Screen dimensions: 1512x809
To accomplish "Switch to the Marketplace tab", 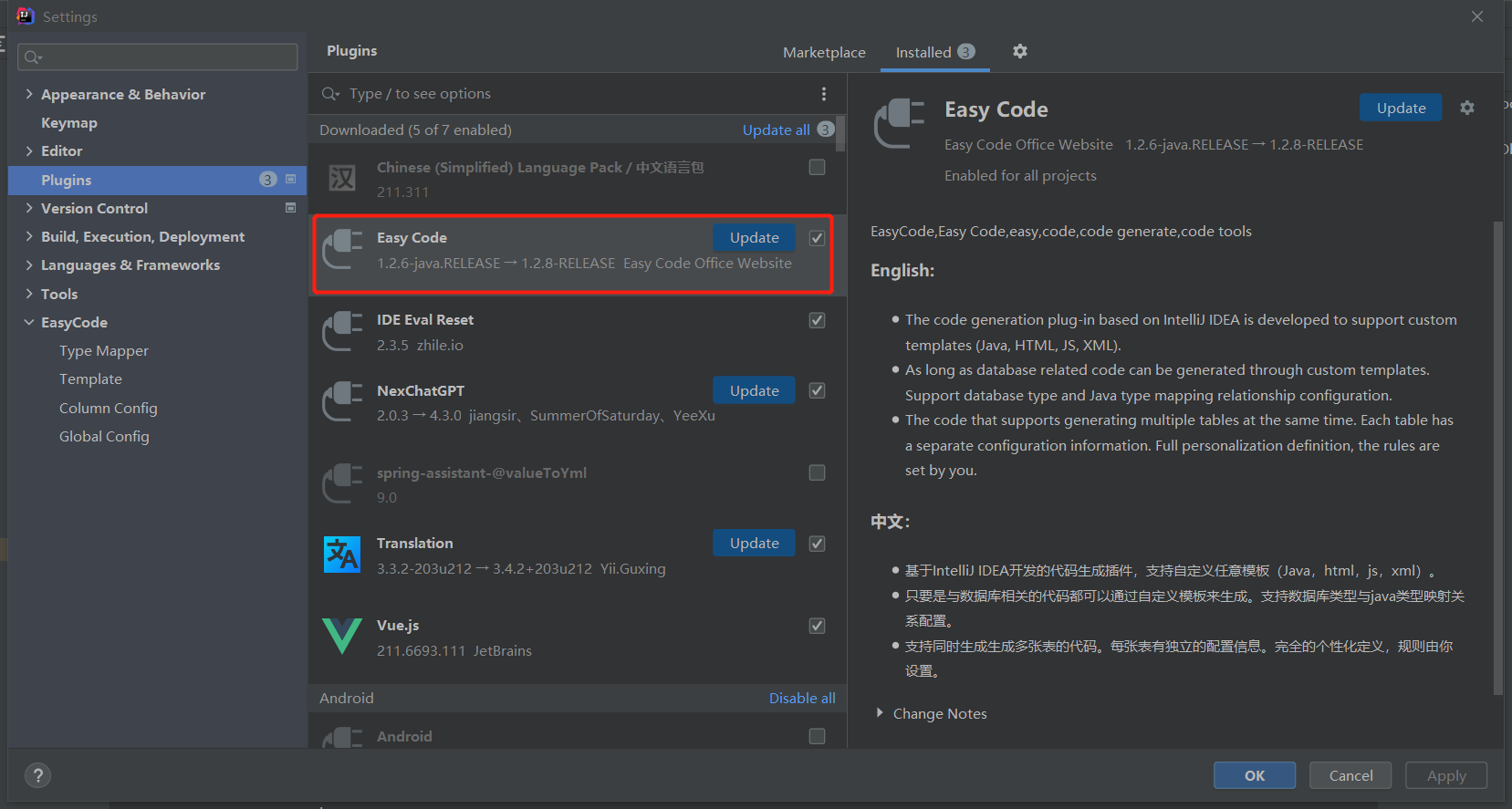I will tap(824, 53).
